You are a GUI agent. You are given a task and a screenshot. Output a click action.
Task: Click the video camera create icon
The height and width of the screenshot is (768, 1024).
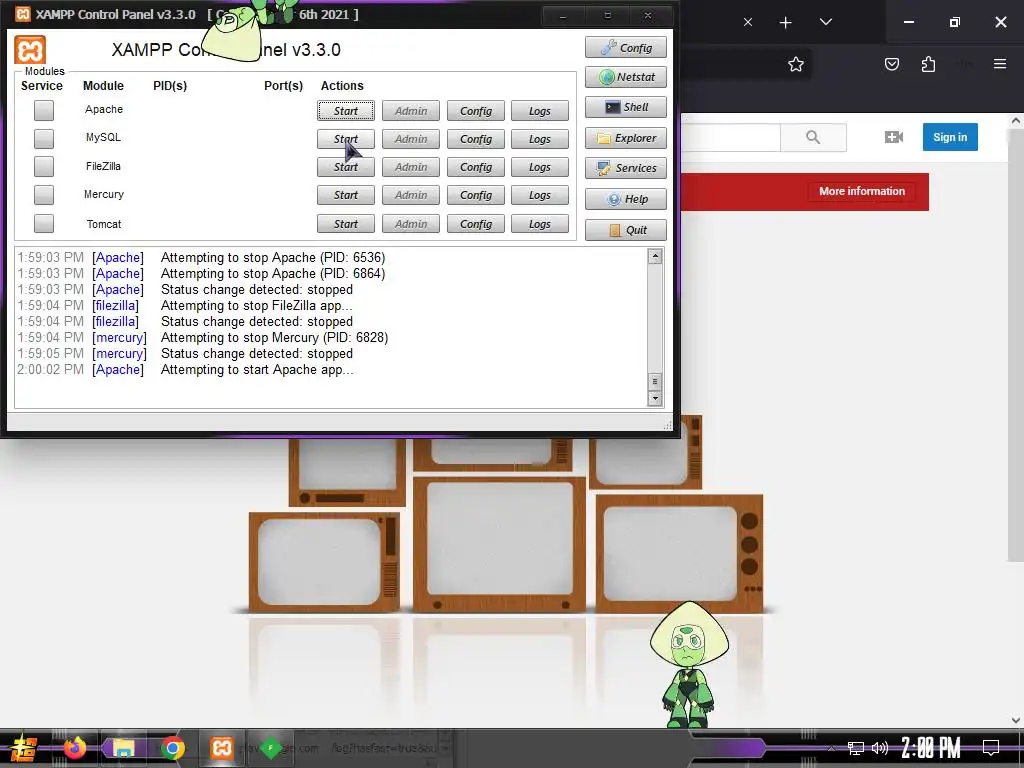click(893, 137)
